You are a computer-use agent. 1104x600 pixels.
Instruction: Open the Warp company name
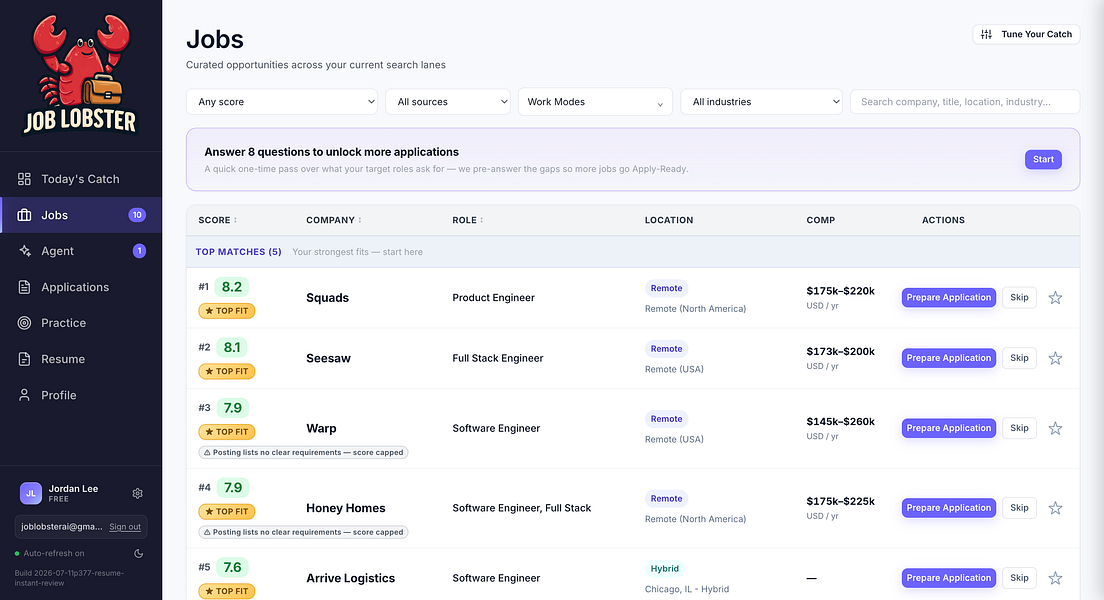coord(321,428)
